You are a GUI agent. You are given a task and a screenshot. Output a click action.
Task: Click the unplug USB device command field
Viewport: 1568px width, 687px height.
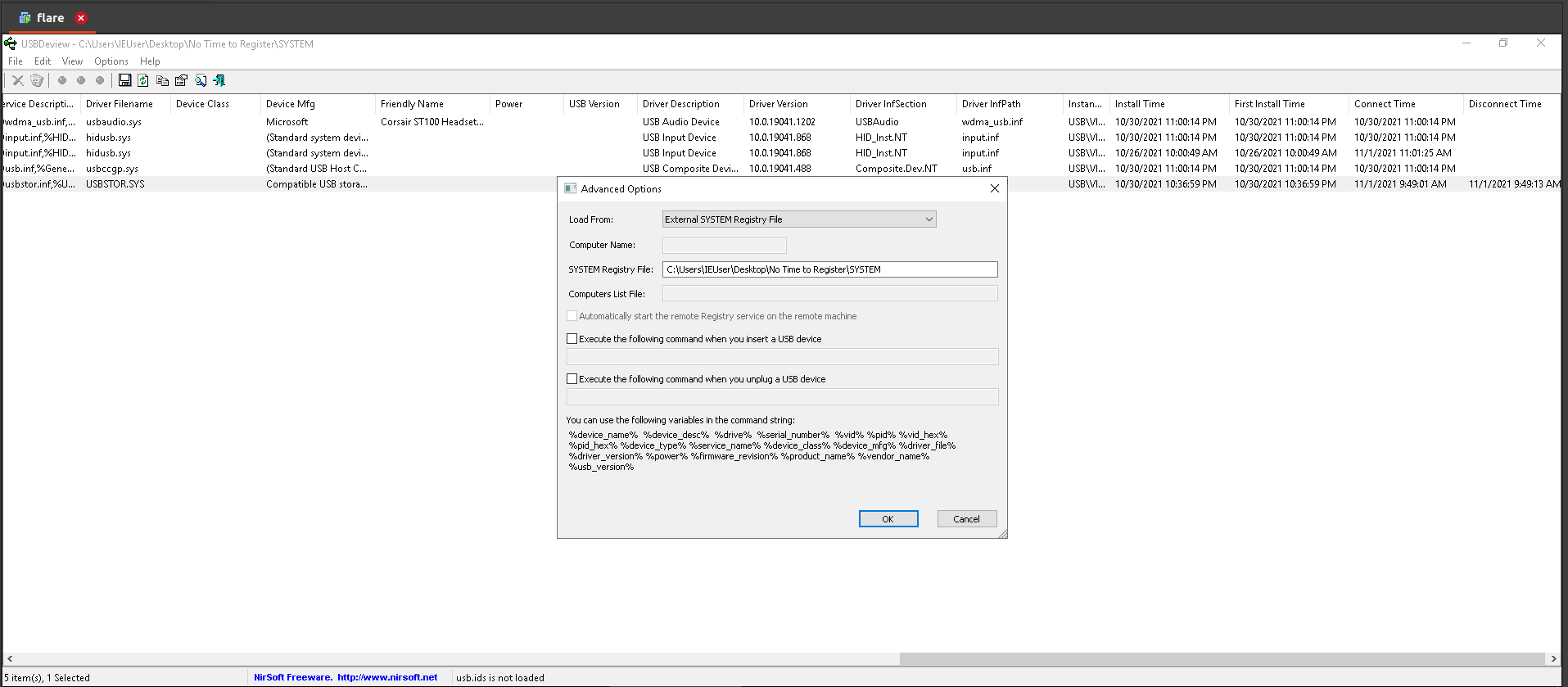click(783, 397)
